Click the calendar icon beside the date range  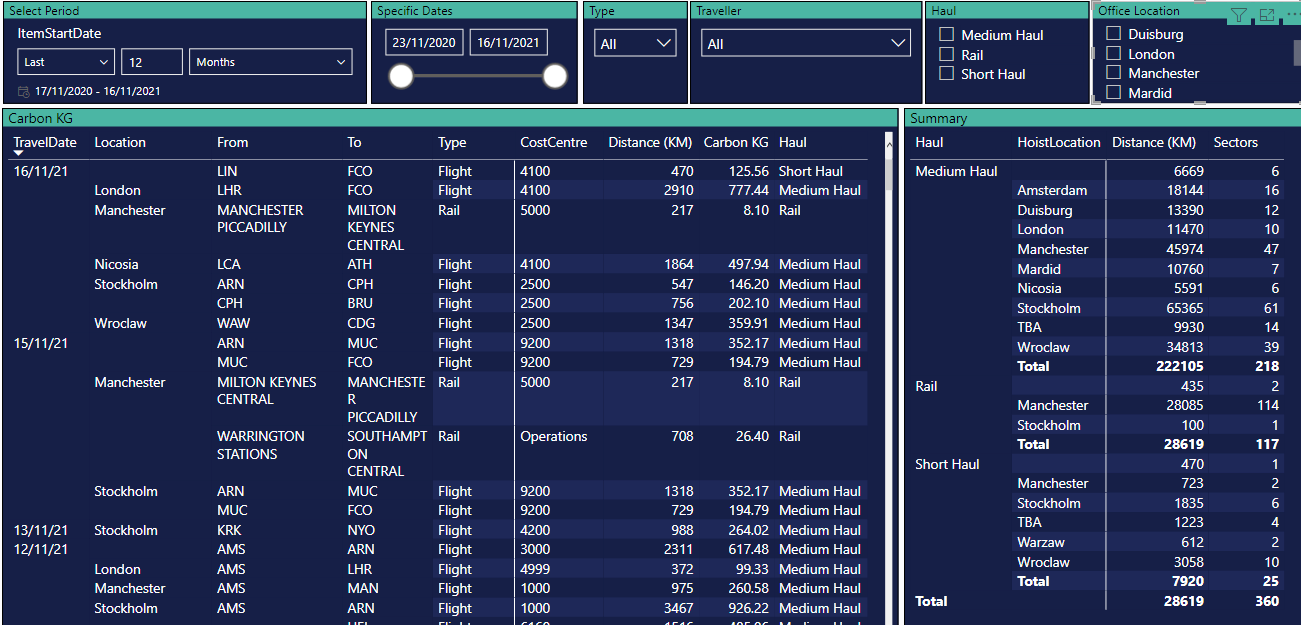(x=24, y=91)
